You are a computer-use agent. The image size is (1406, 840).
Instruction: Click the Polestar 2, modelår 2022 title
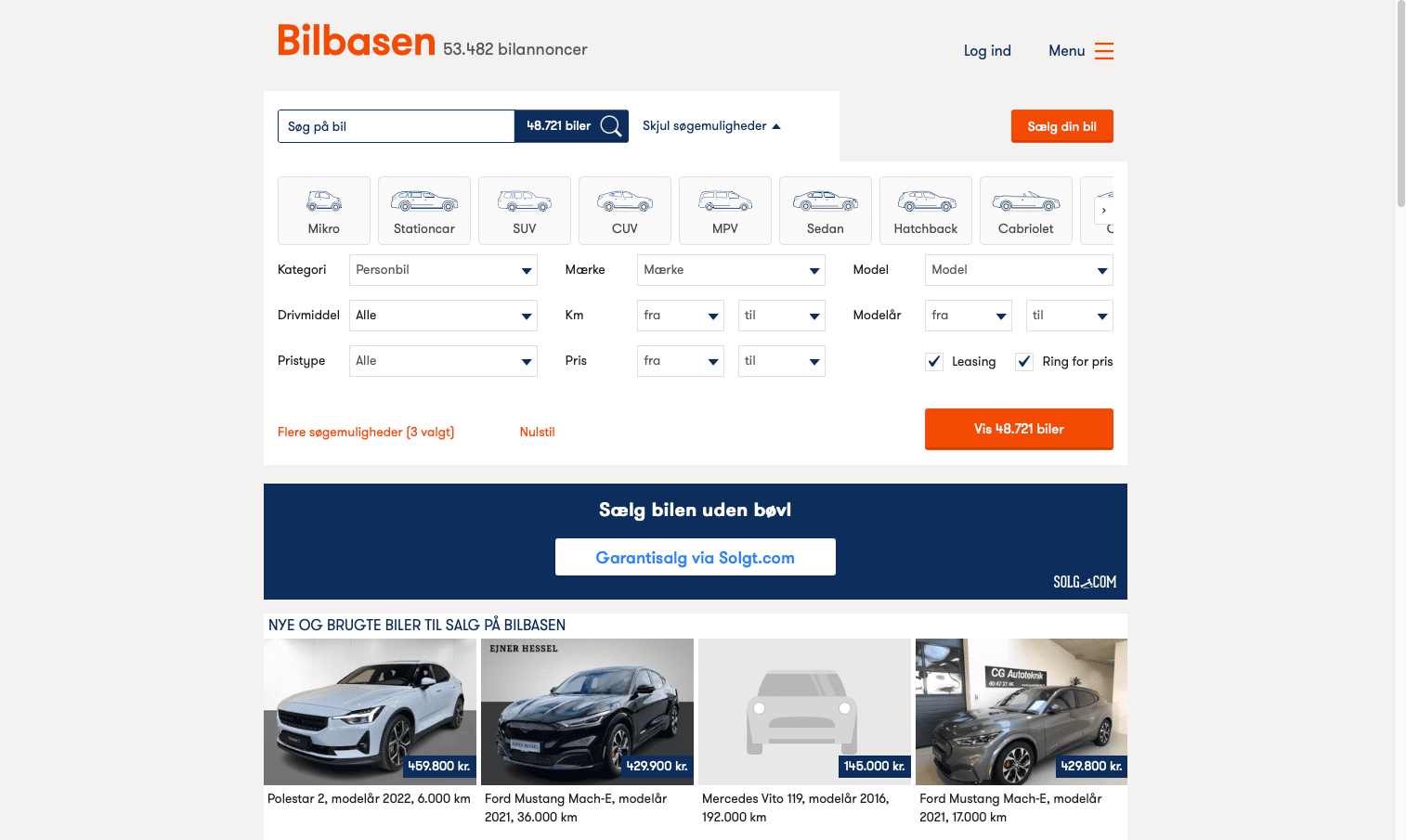coord(369,799)
